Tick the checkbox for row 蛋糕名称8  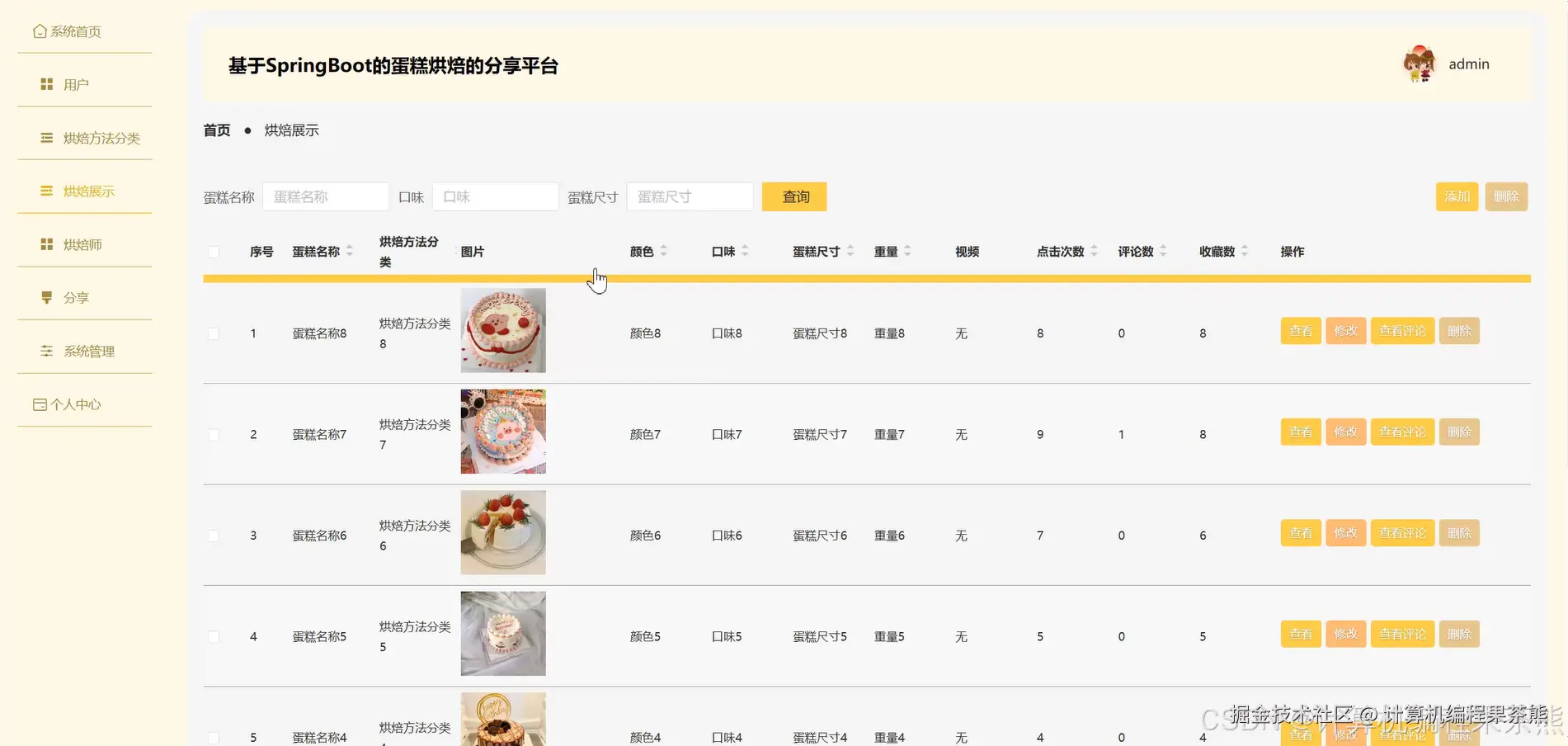214,333
